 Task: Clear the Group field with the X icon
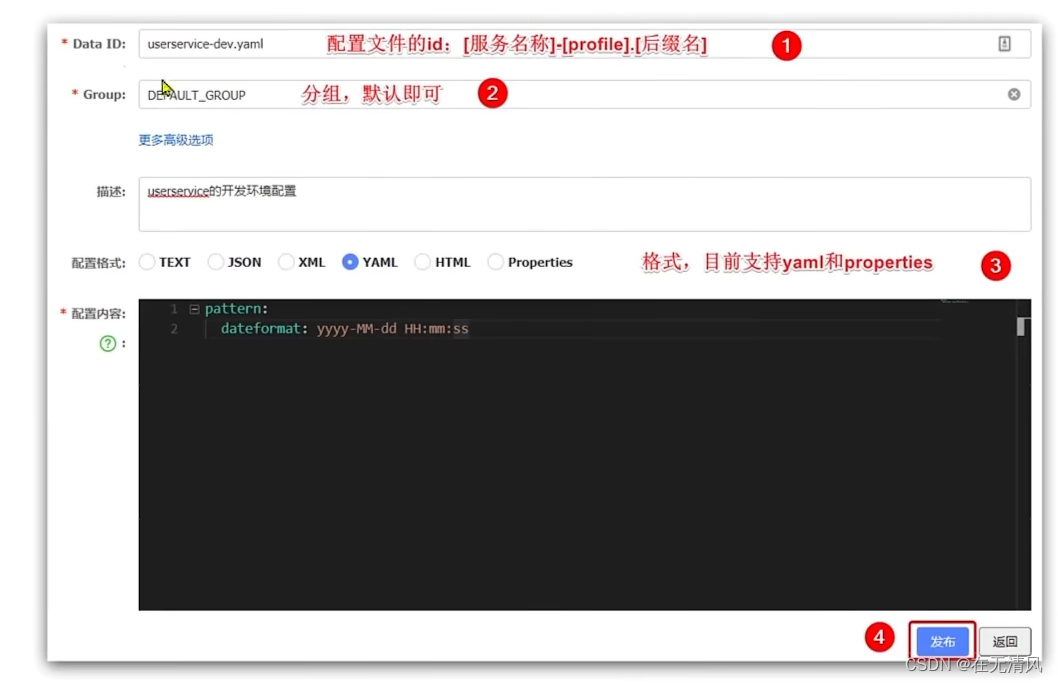(x=1013, y=94)
